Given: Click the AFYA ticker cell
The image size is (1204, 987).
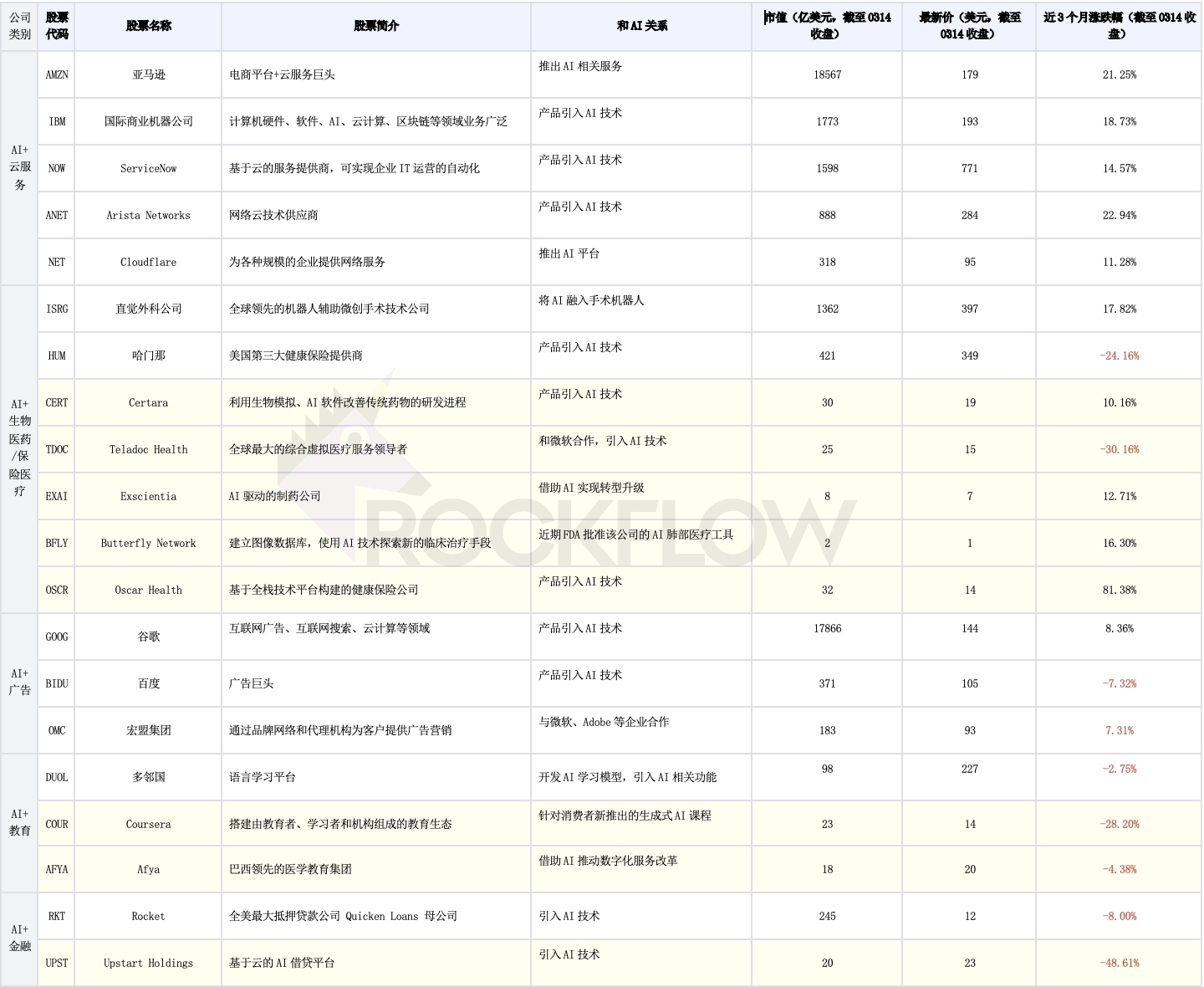Looking at the screenshot, I should 57,869.
